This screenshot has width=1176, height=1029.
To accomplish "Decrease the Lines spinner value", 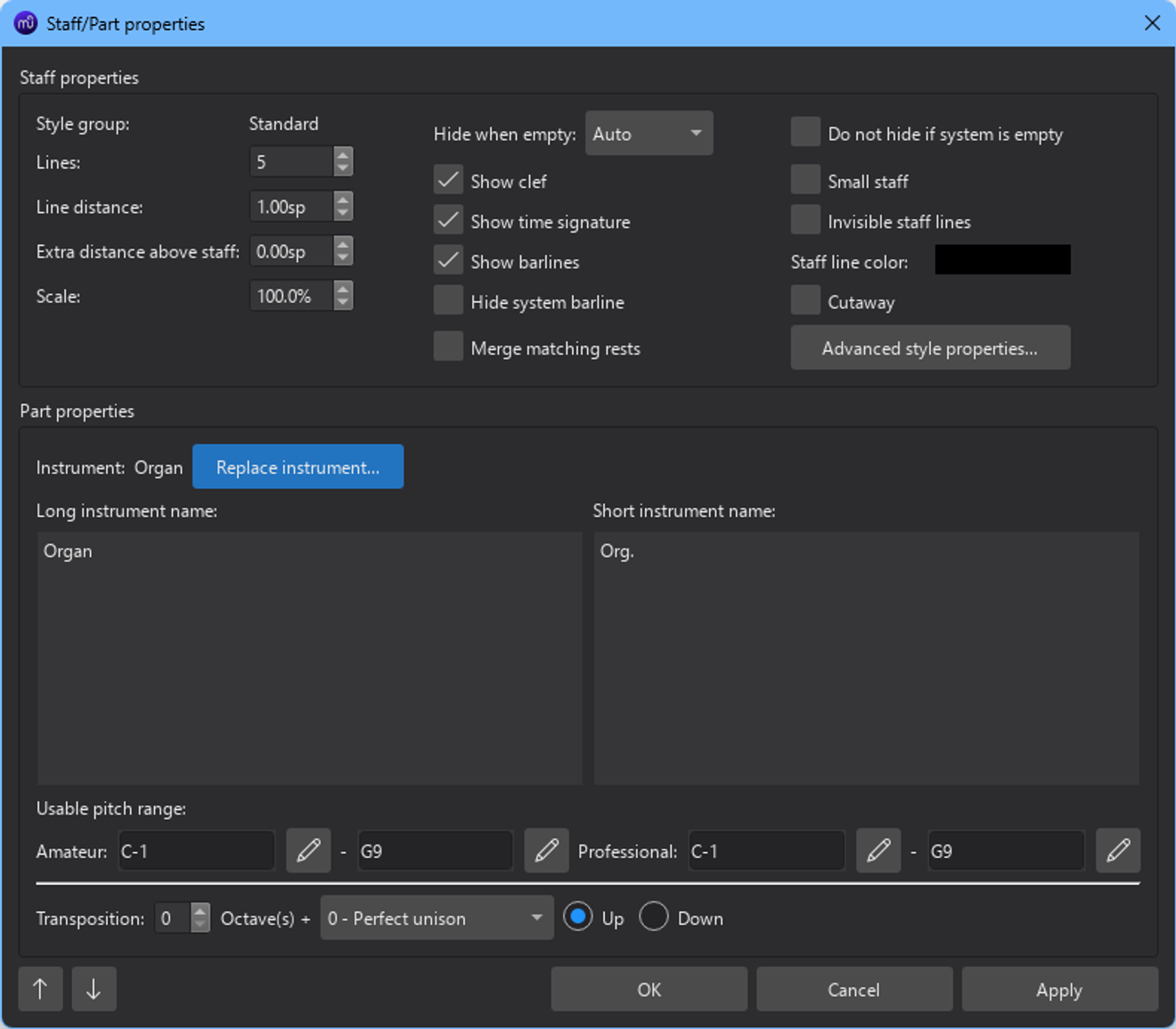I will (x=343, y=169).
